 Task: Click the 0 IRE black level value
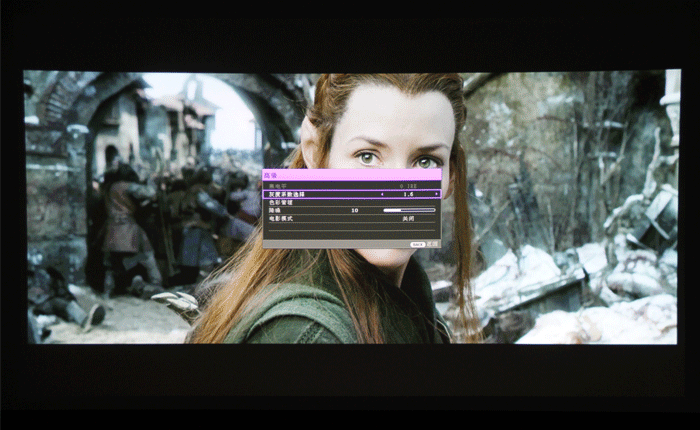408,185
